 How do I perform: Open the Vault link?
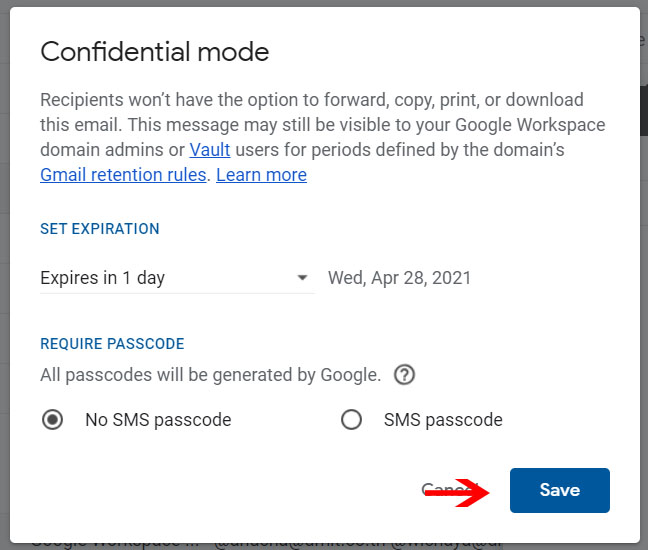click(210, 150)
